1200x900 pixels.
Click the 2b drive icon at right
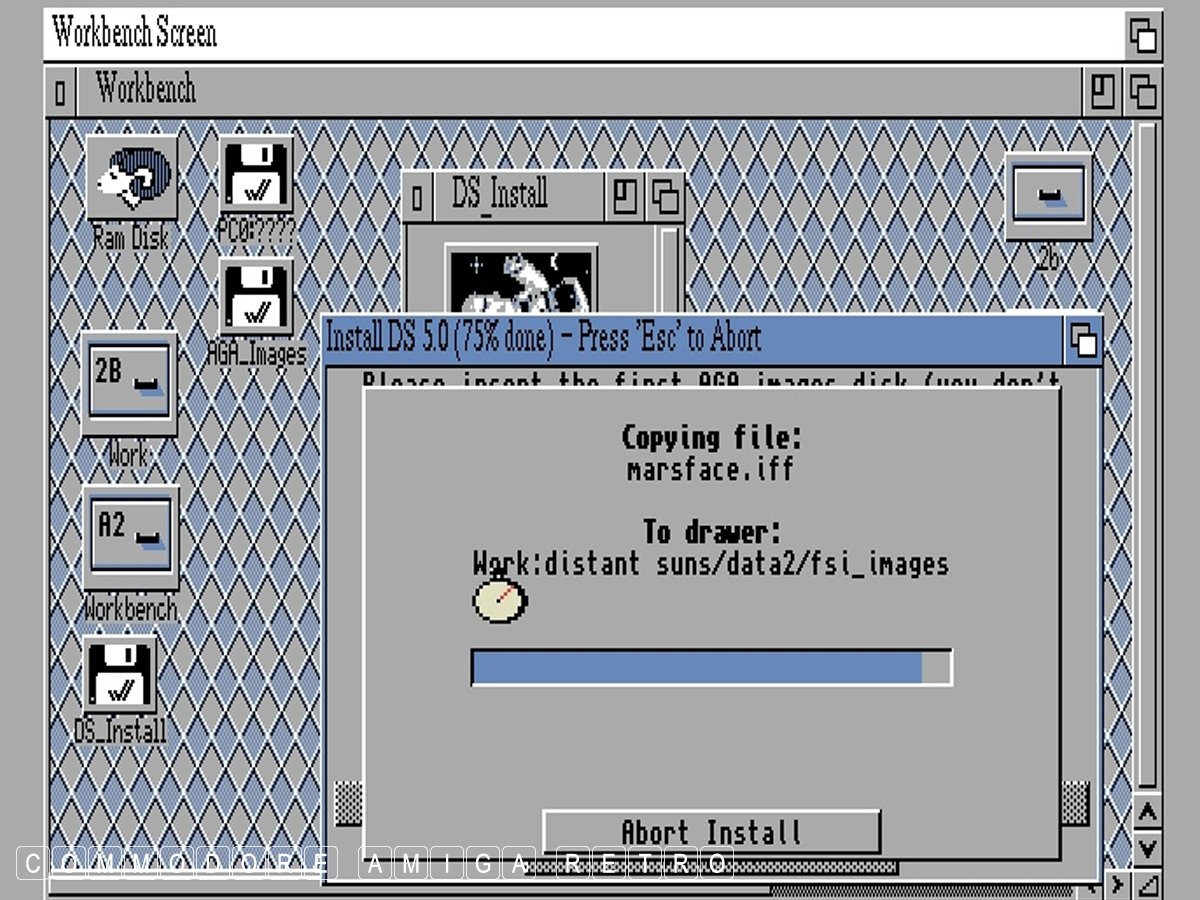pyautogui.click(x=1047, y=196)
